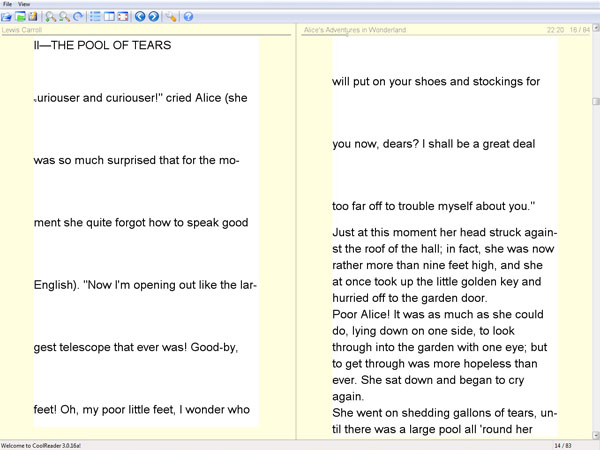This screenshot has width=600, height=450.
Task: Click the line 'too far off to trouble'
Action: coord(434,206)
